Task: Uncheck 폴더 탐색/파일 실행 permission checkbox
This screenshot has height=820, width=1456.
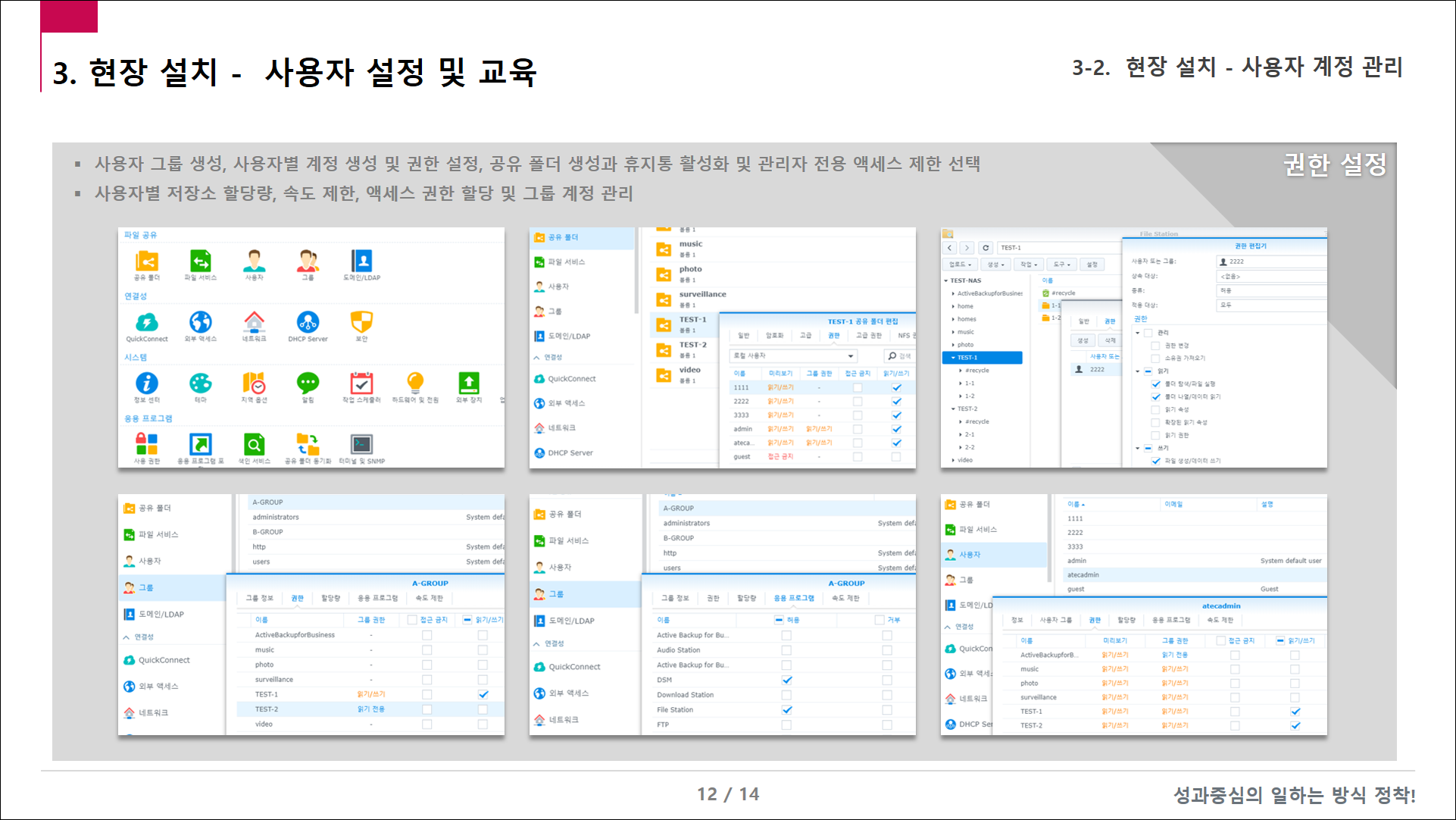Action: click(x=1155, y=384)
